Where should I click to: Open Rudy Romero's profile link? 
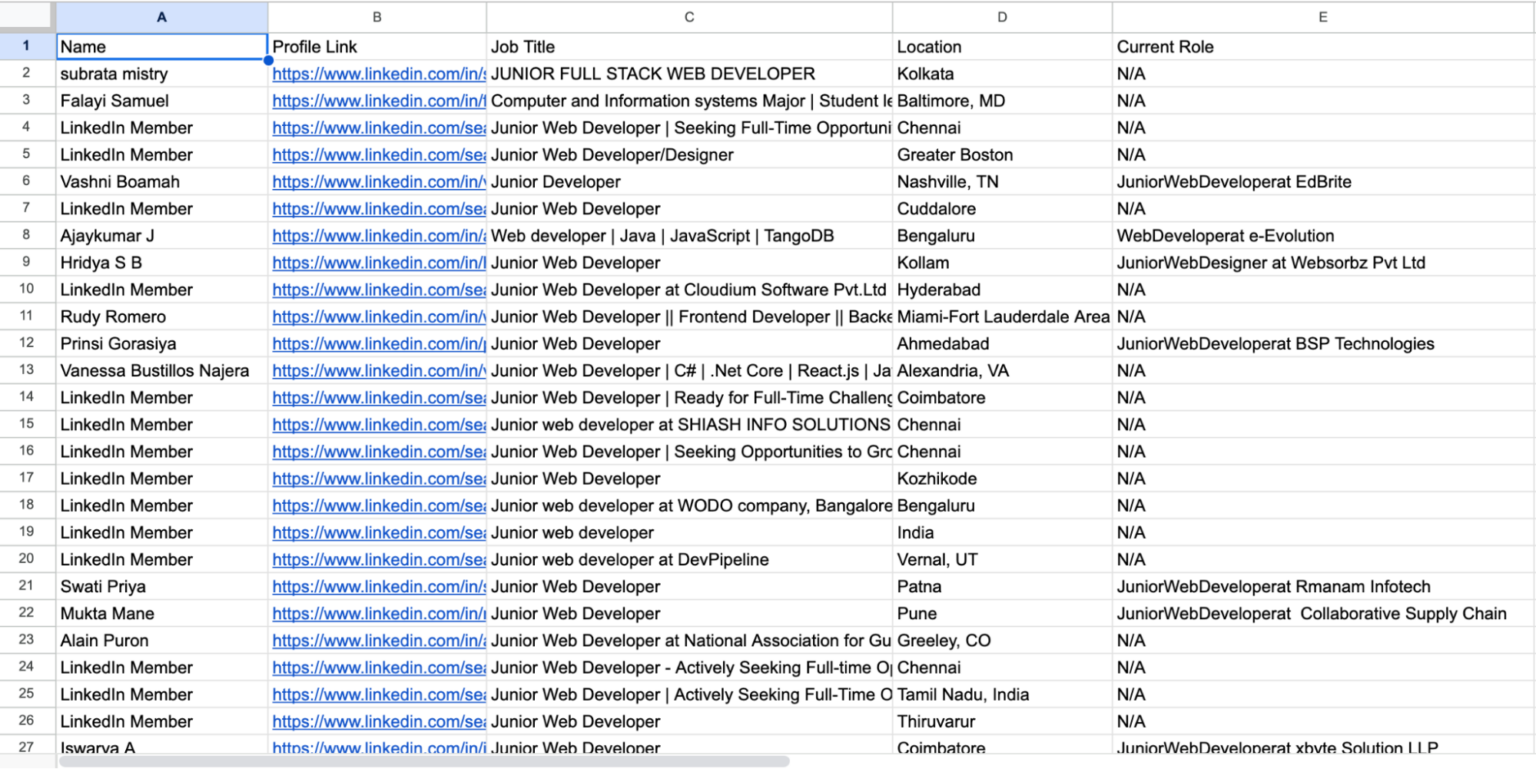379,316
